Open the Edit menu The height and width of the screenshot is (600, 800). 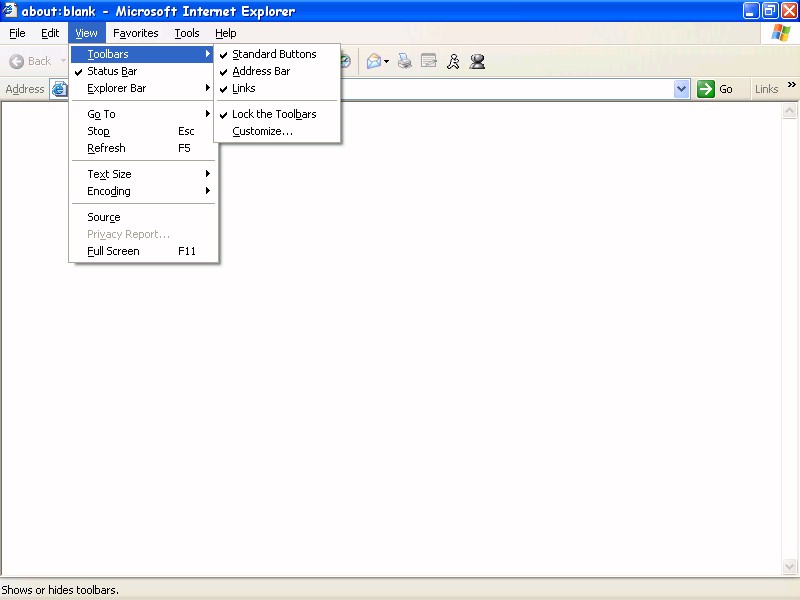point(50,33)
